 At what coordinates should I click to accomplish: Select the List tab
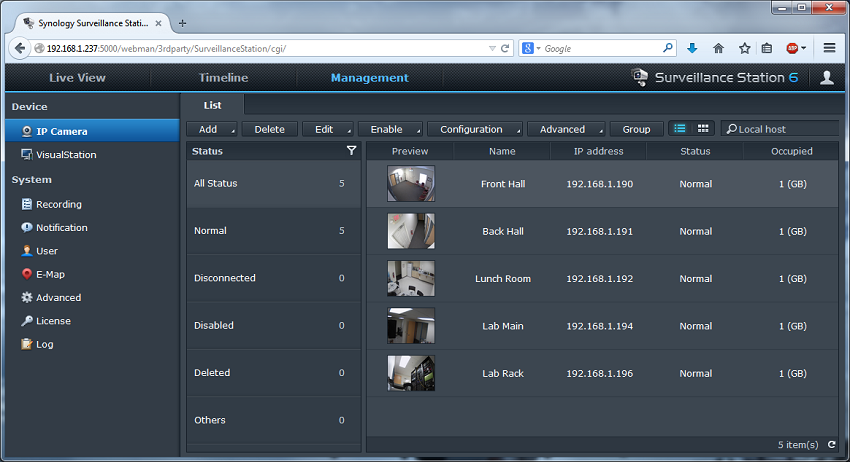(x=212, y=105)
